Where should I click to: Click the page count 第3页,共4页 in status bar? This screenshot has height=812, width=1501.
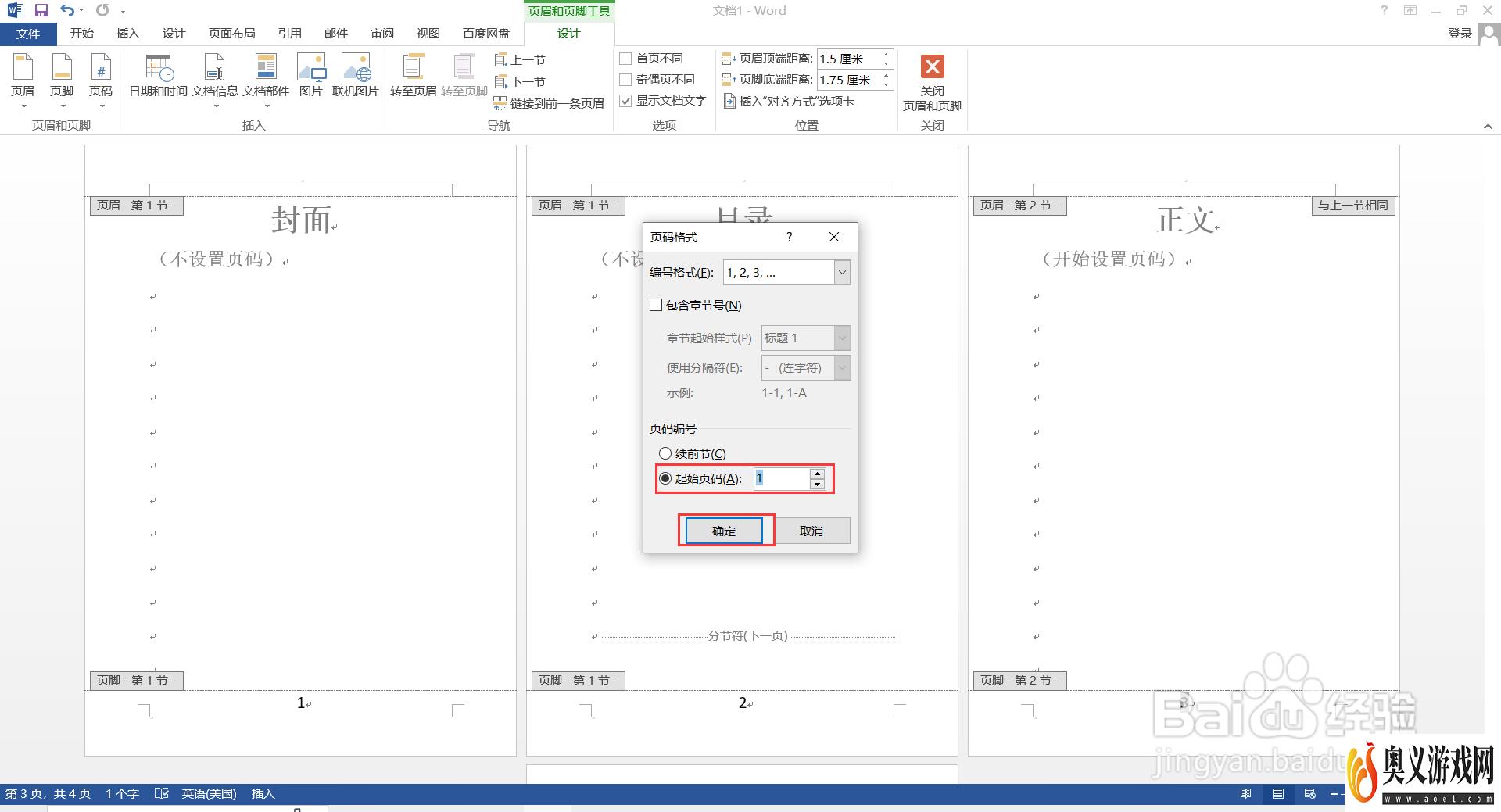48,793
